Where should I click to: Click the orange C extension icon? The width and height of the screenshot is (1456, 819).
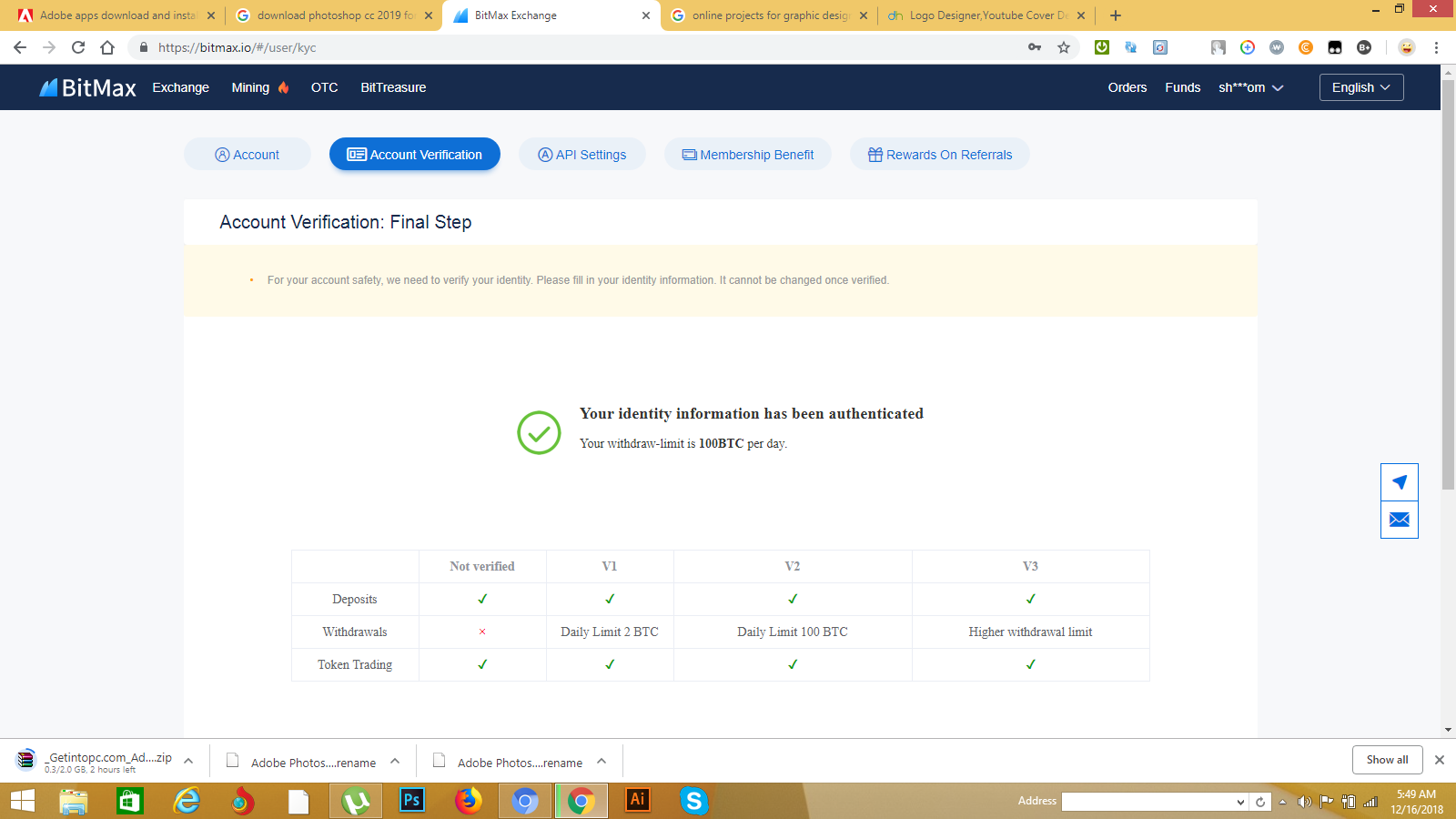[1306, 47]
